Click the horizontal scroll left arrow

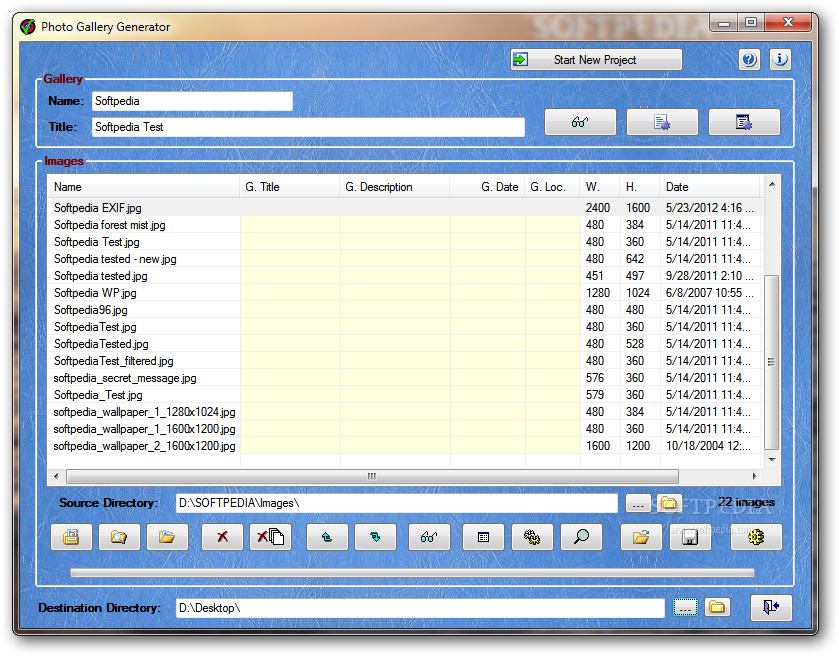[x=56, y=476]
